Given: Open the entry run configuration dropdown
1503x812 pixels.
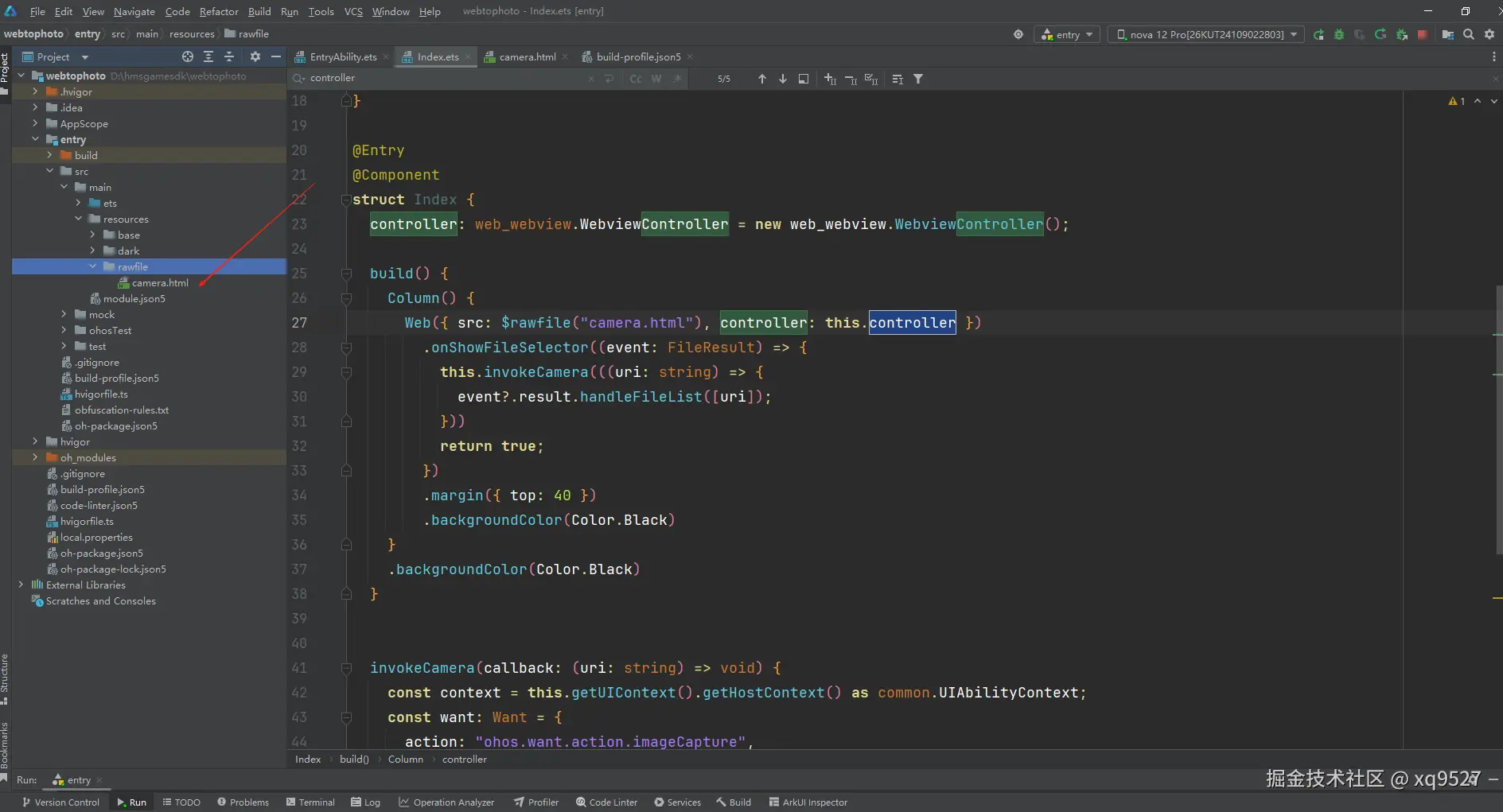Looking at the screenshot, I should [x=1067, y=34].
